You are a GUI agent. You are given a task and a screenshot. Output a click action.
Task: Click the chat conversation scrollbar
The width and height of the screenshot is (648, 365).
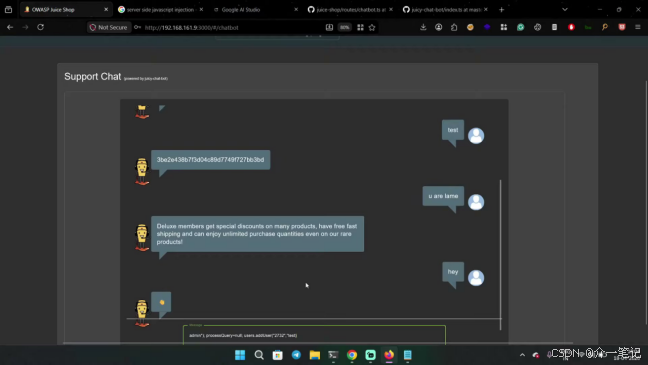pos(500,255)
